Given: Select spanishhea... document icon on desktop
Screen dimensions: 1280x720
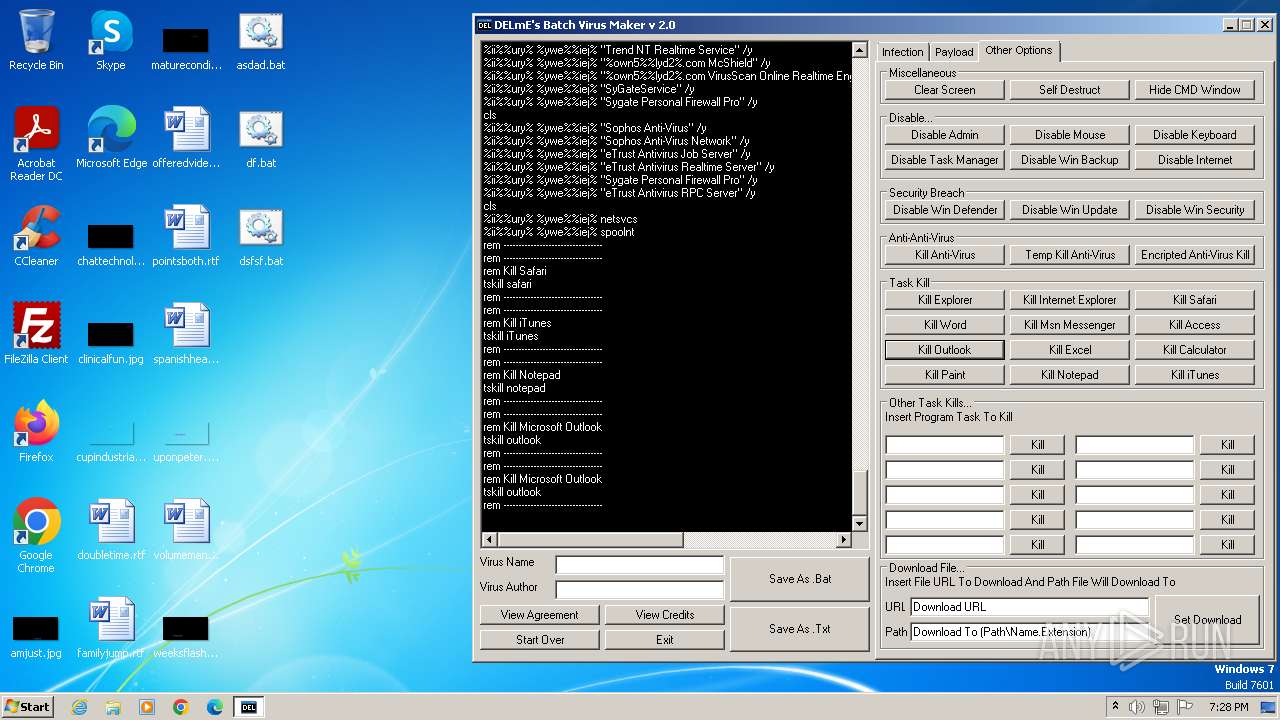Looking at the screenshot, I should [x=186, y=333].
